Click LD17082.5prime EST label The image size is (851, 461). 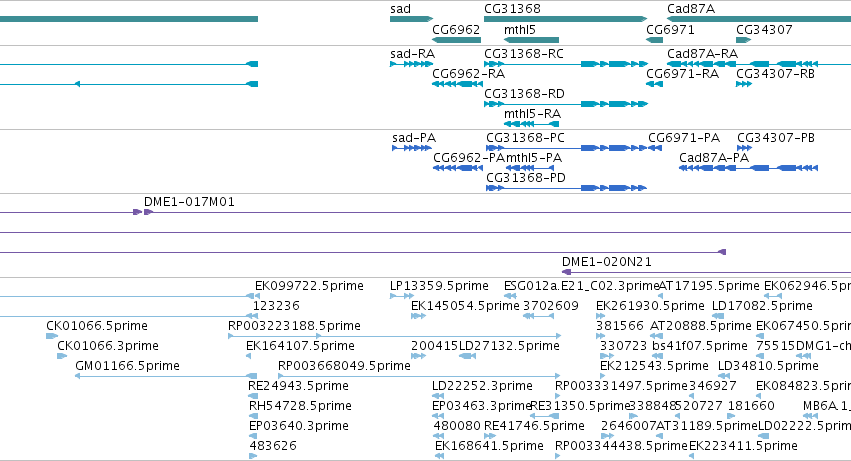tap(762, 306)
